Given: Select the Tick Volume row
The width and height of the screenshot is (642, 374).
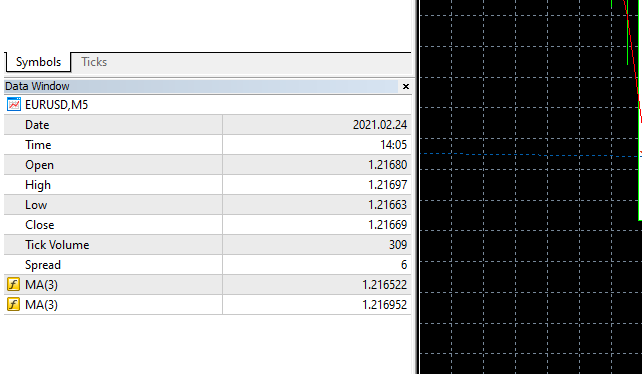Looking at the screenshot, I should click(208, 245).
